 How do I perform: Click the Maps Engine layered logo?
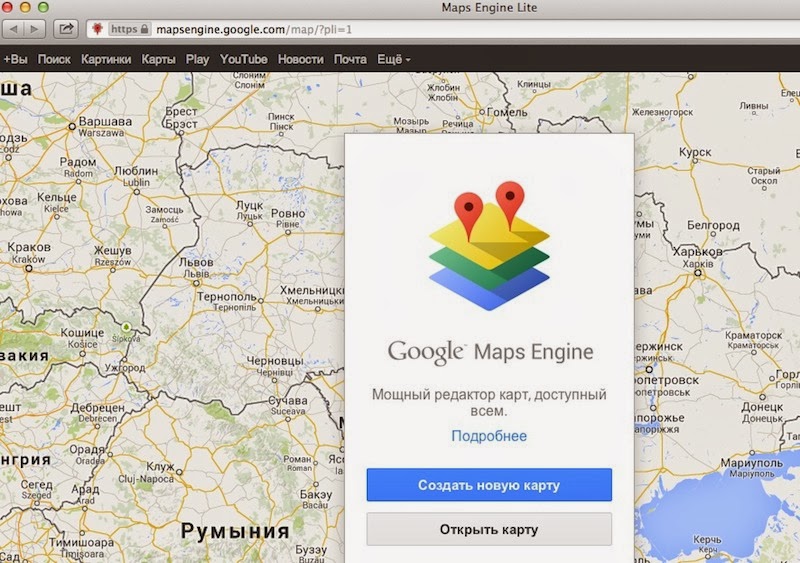click(x=489, y=246)
